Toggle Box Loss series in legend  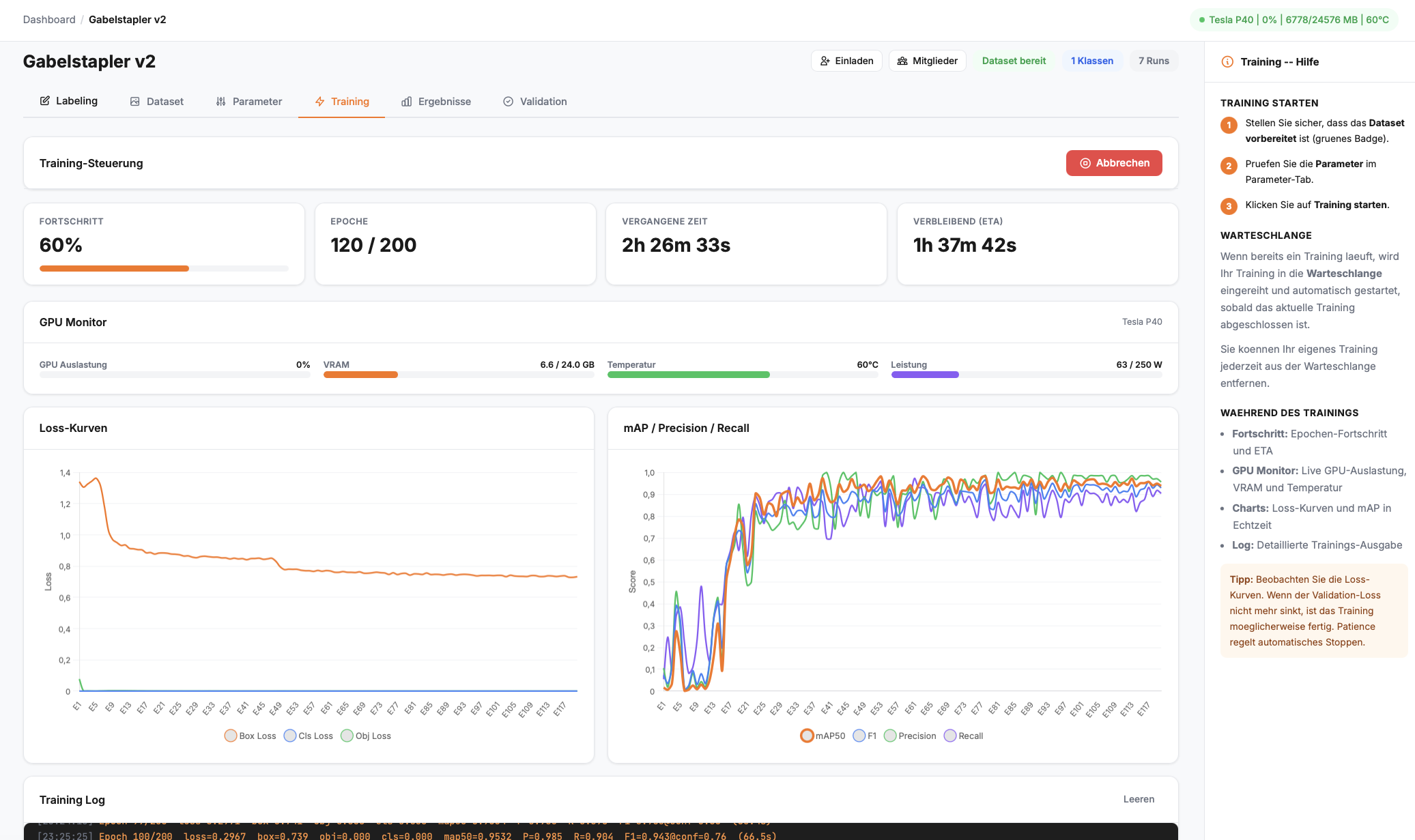[x=251, y=736]
